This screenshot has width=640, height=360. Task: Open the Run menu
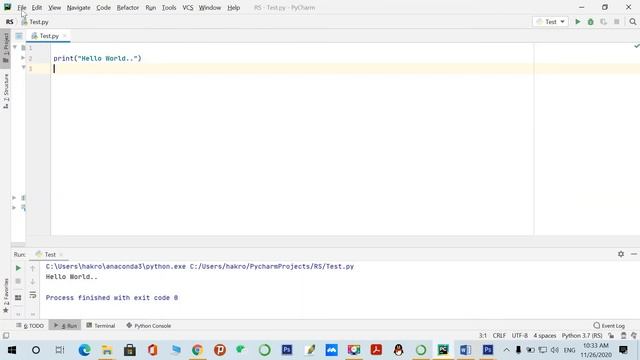[x=150, y=8]
